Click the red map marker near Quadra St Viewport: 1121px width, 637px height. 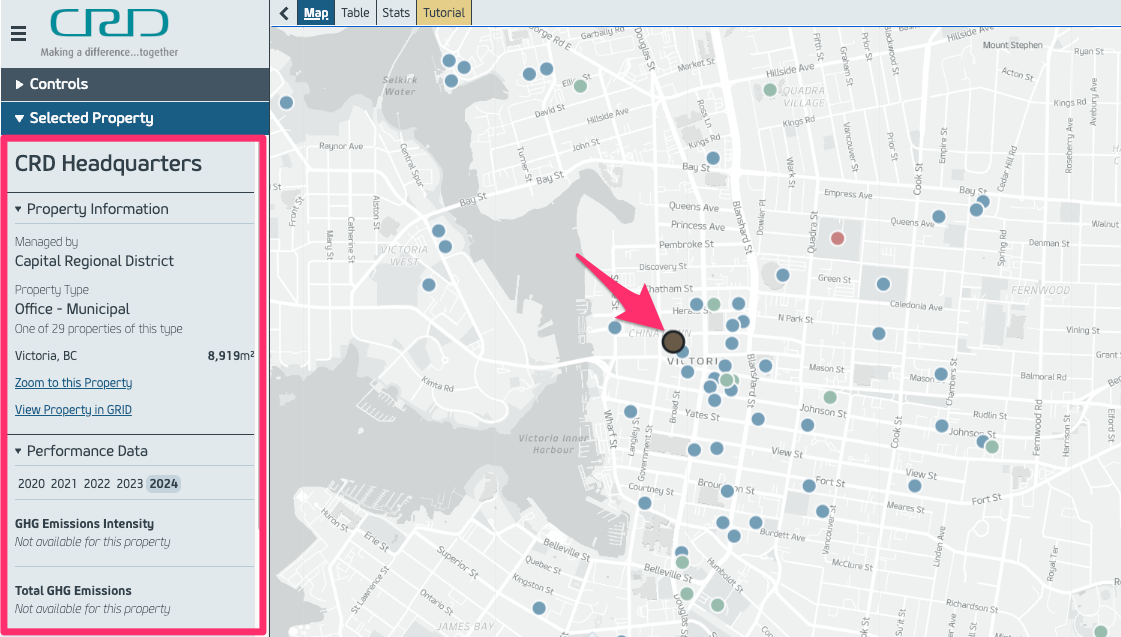click(838, 238)
